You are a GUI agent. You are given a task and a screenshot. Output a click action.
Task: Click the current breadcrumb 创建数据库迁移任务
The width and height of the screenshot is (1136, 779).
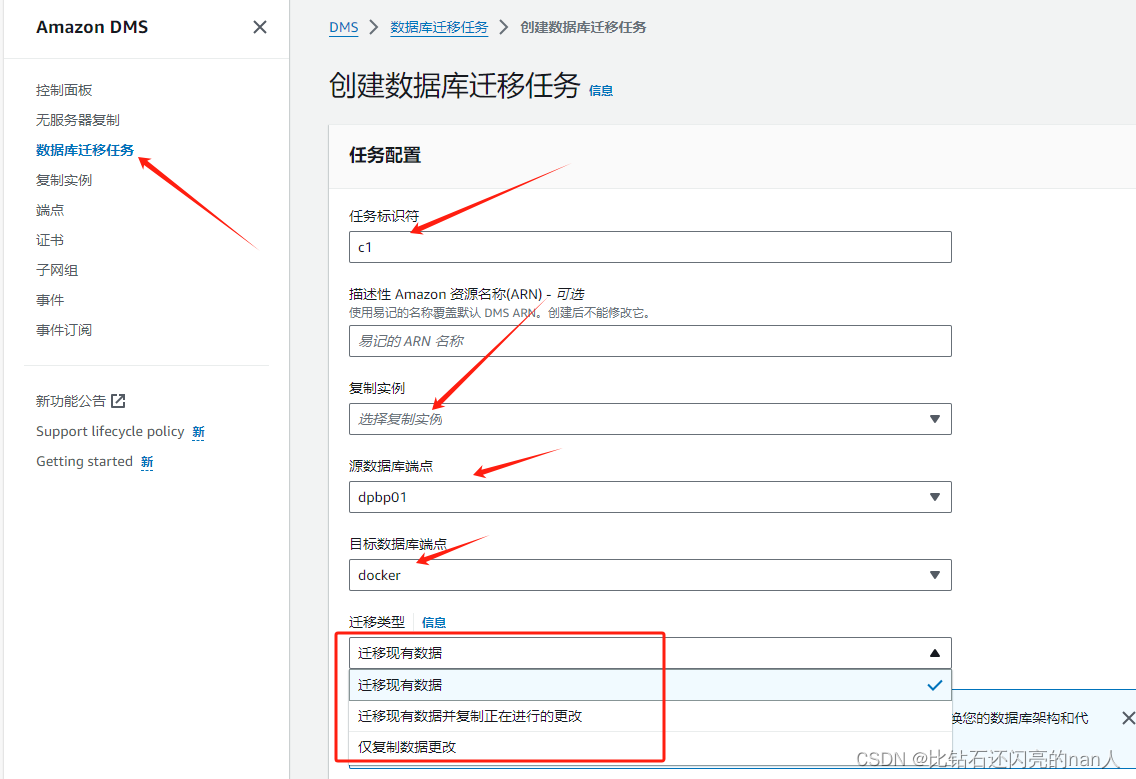(583, 28)
